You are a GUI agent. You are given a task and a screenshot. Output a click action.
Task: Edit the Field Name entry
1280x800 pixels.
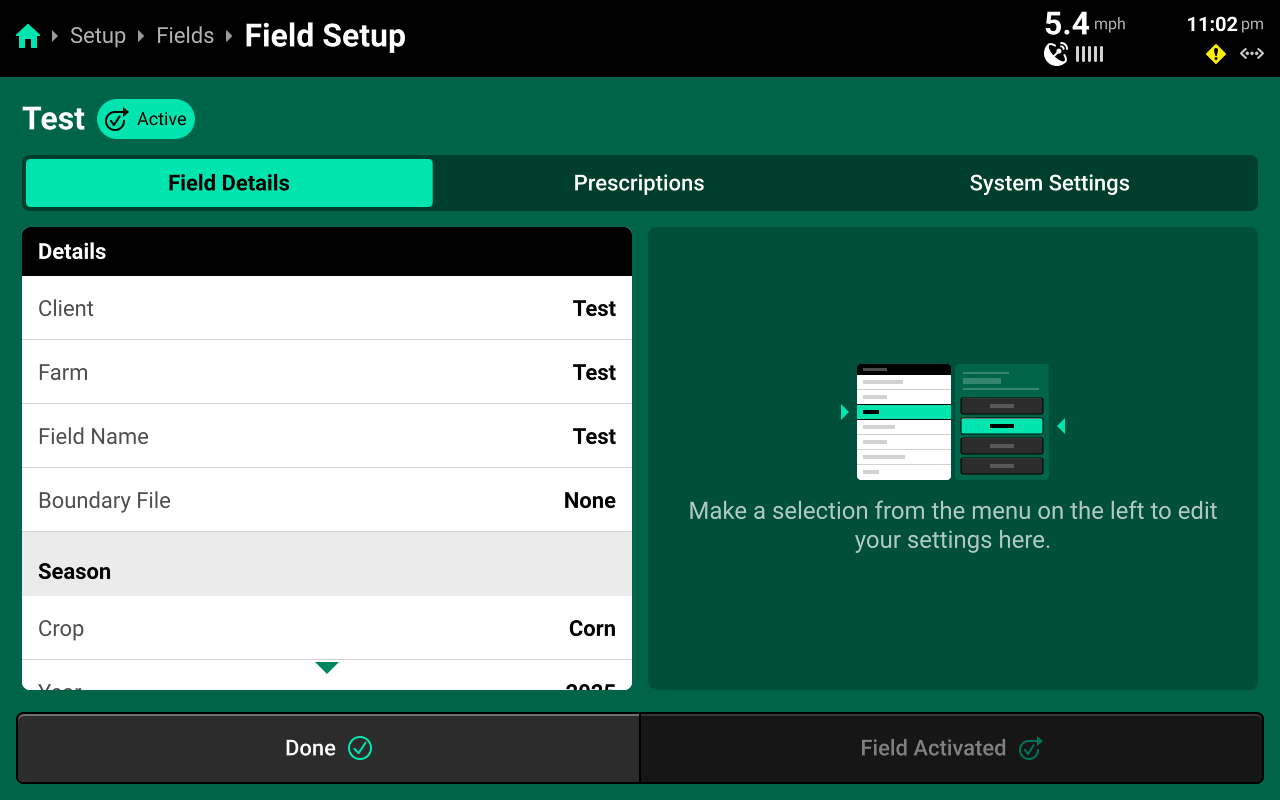pyautogui.click(x=327, y=436)
